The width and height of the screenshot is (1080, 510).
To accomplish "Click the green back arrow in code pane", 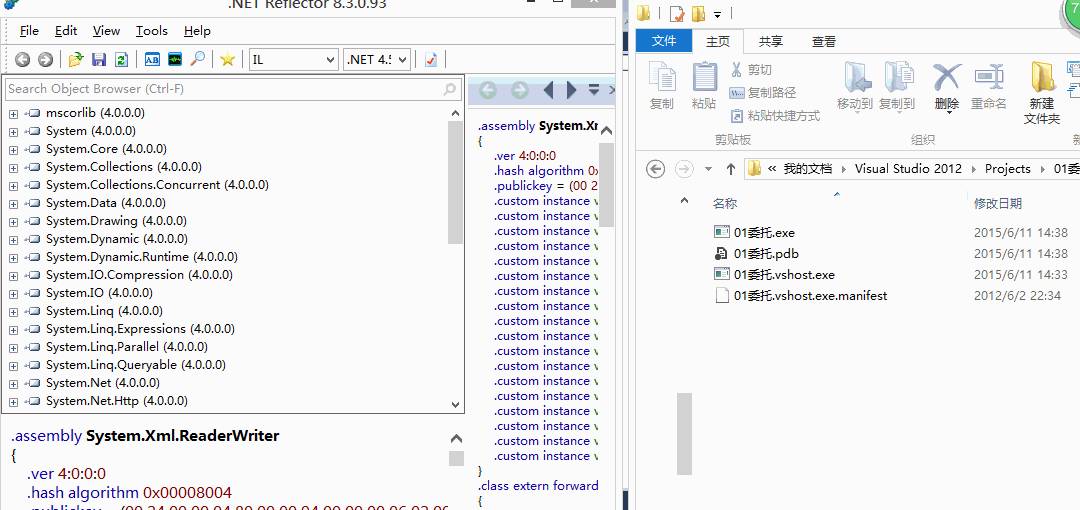I will (488, 90).
